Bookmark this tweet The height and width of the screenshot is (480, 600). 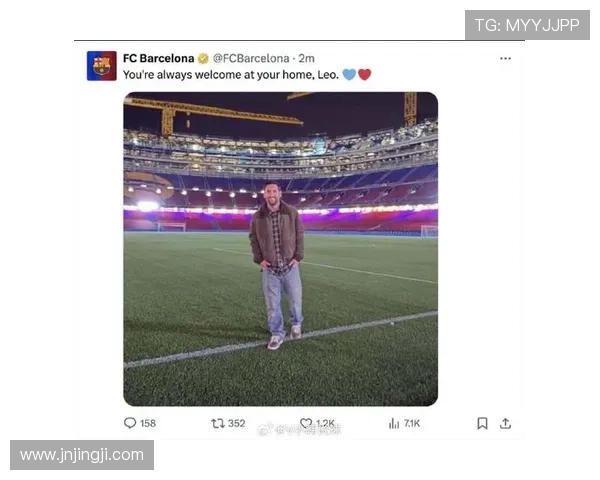(x=482, y=423)
